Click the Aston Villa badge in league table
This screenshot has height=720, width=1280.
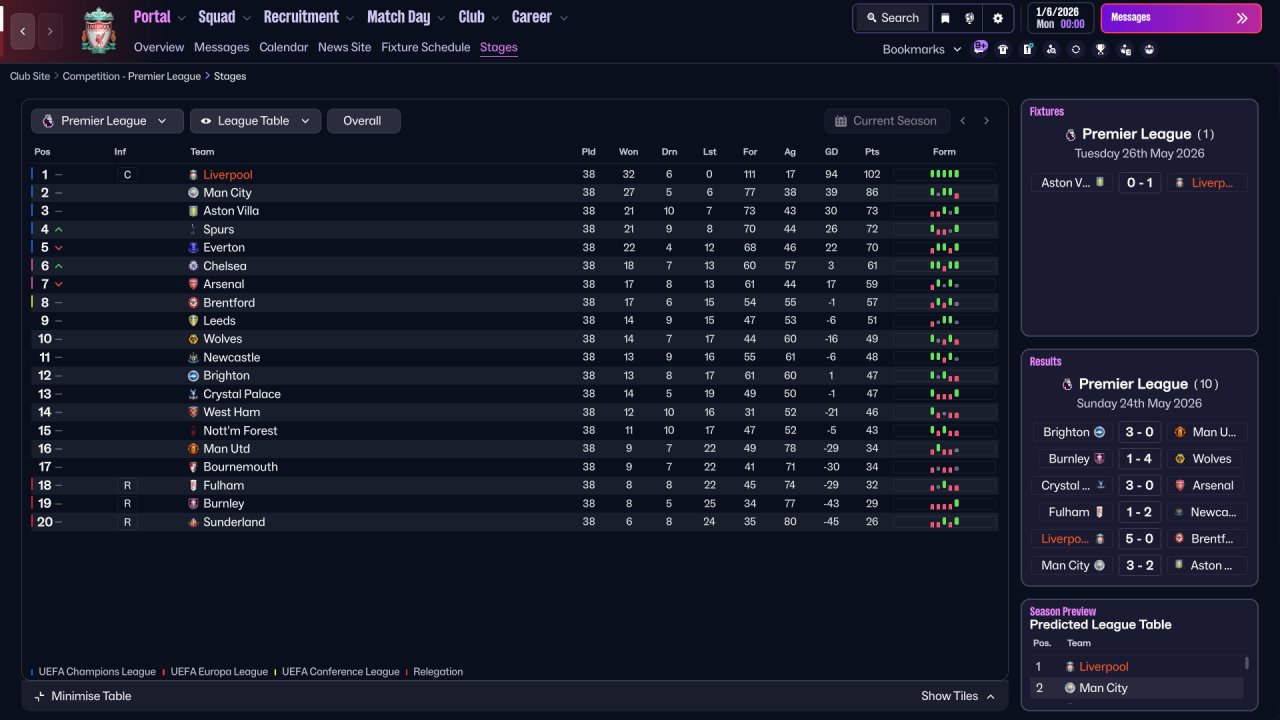tap(194, 211)
